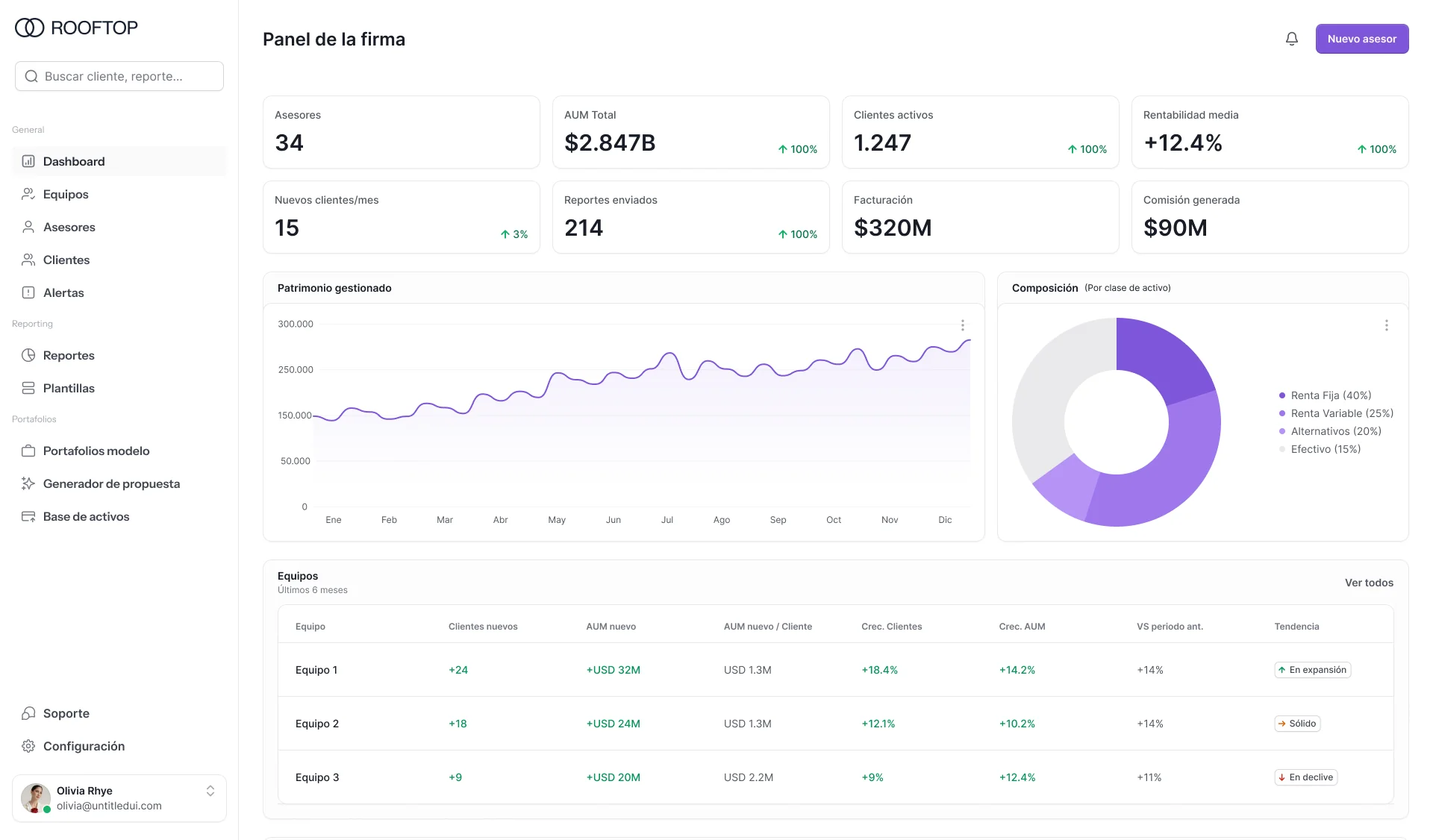Open Alertas in sidebar
This screenshot has width=1433, height=840.
(119, 292)
